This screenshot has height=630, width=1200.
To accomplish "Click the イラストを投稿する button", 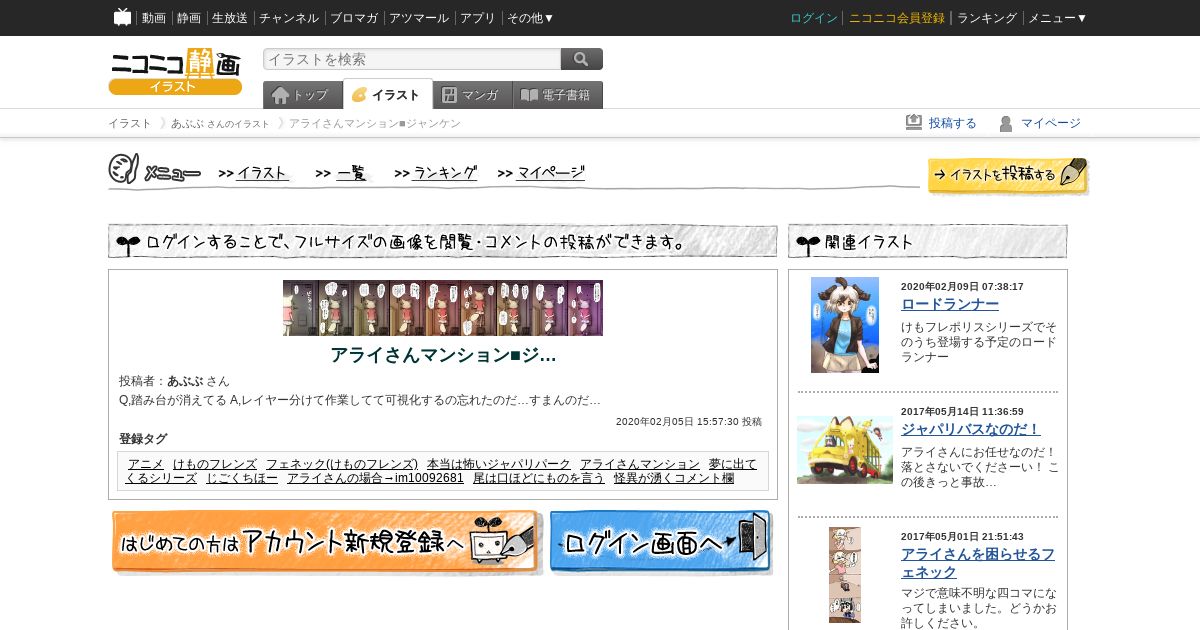I will (1008, 175).
